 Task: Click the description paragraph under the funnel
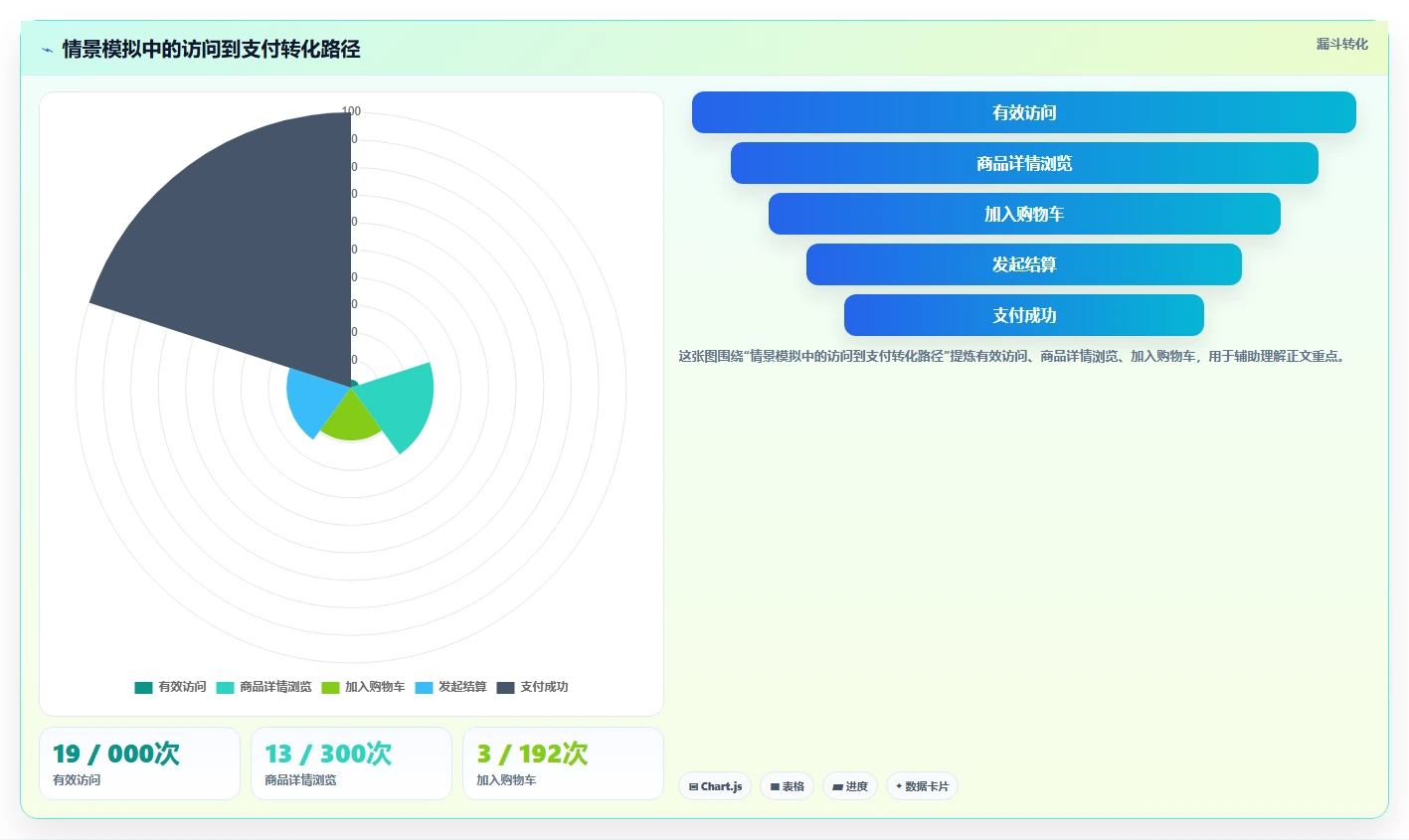point(1012,356)
